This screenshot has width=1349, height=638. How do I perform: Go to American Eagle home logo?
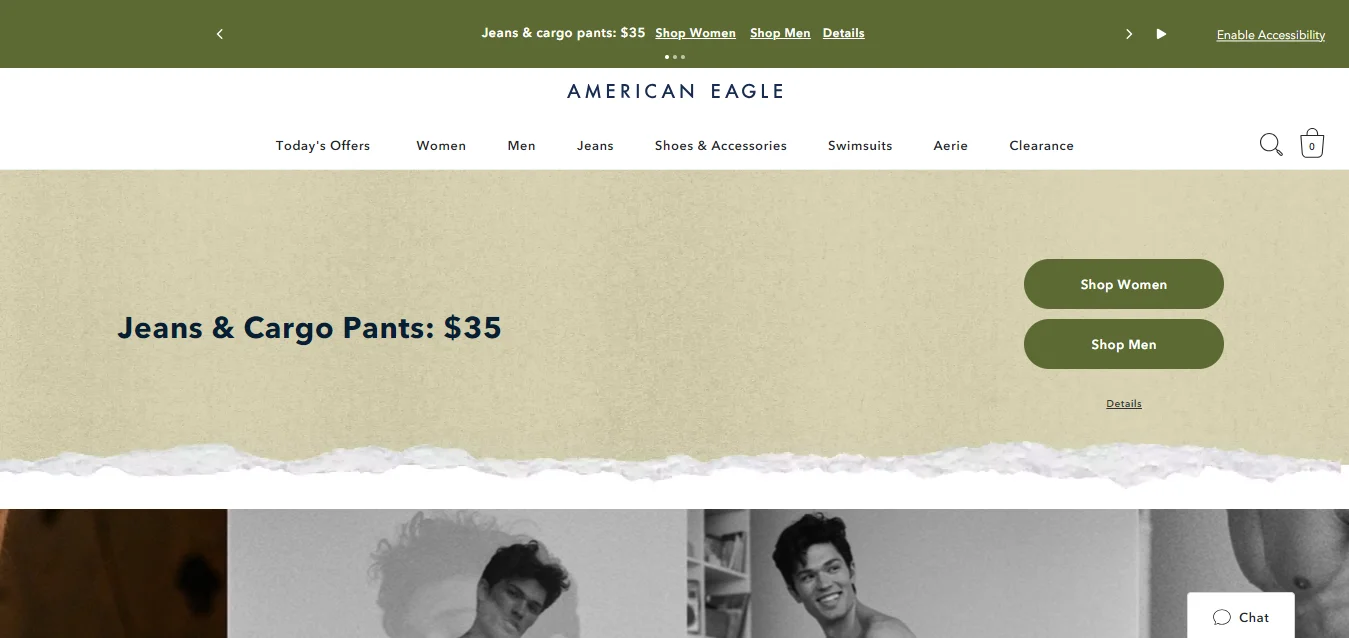click(x=675, y=91)
